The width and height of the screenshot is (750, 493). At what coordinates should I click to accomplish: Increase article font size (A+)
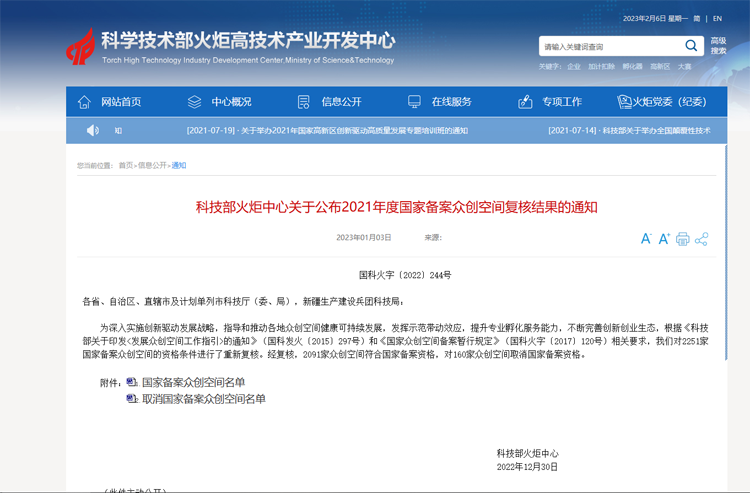point(664,239)
